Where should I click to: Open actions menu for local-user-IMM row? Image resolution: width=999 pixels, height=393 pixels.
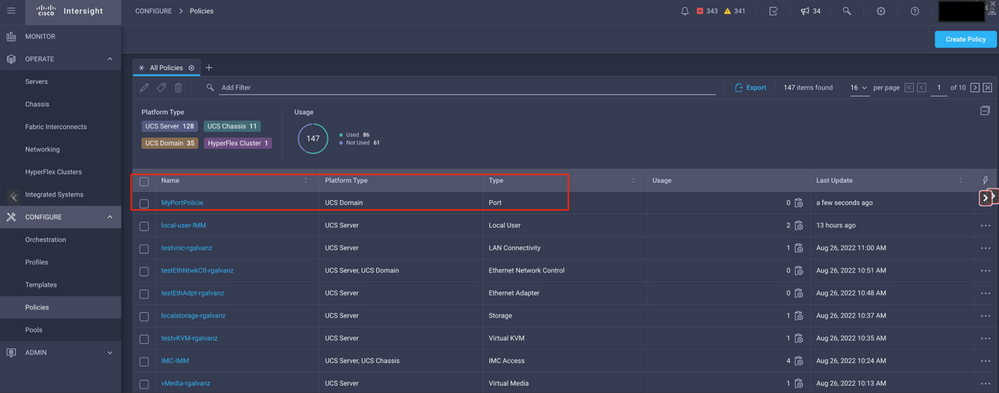tap(986, 225)
